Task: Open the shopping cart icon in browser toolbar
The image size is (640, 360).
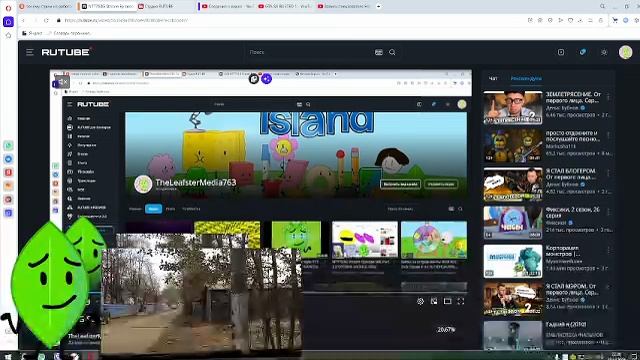Action: pos(615,20)
